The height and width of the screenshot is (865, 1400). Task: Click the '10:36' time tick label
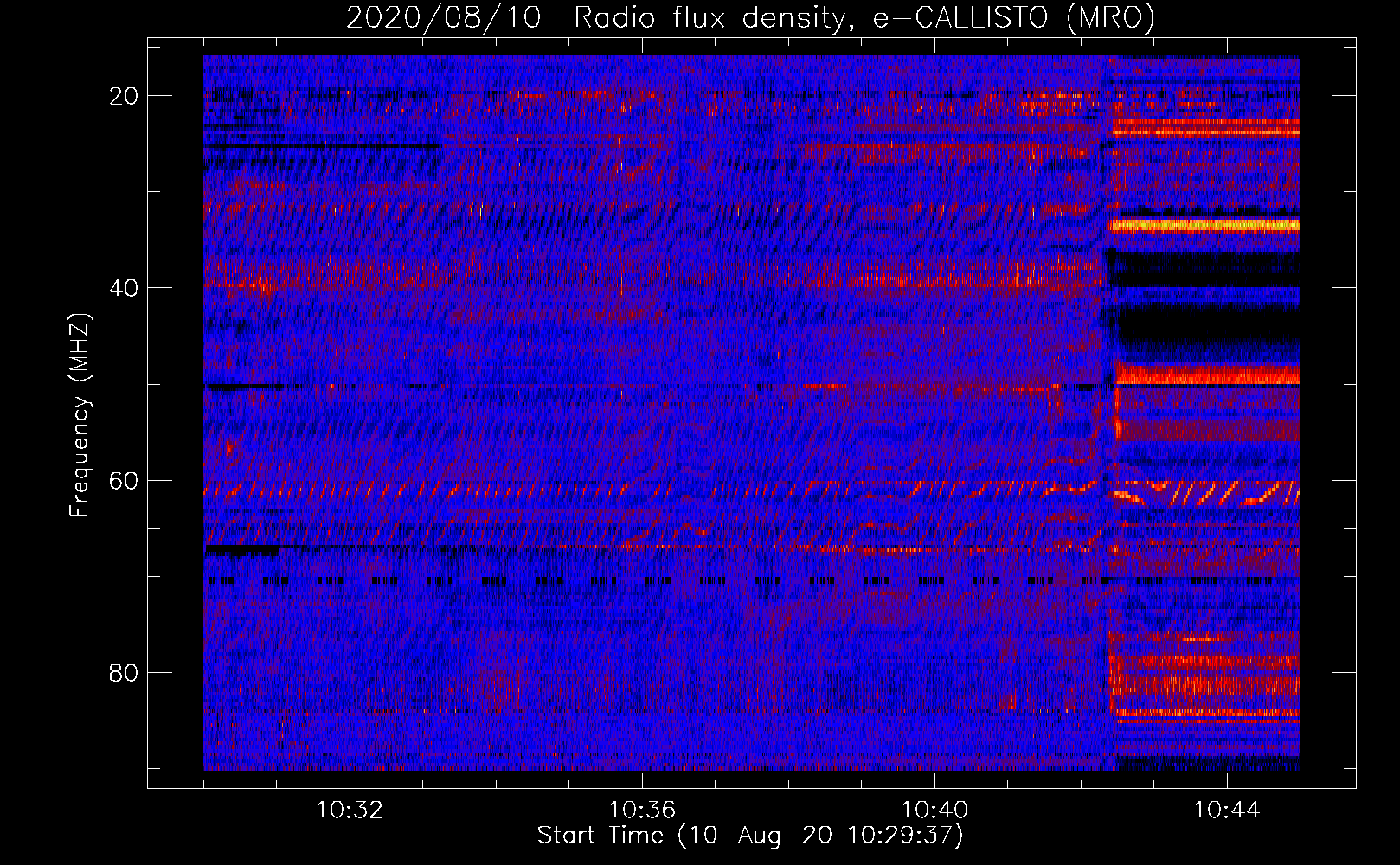(x=642, y=811)
